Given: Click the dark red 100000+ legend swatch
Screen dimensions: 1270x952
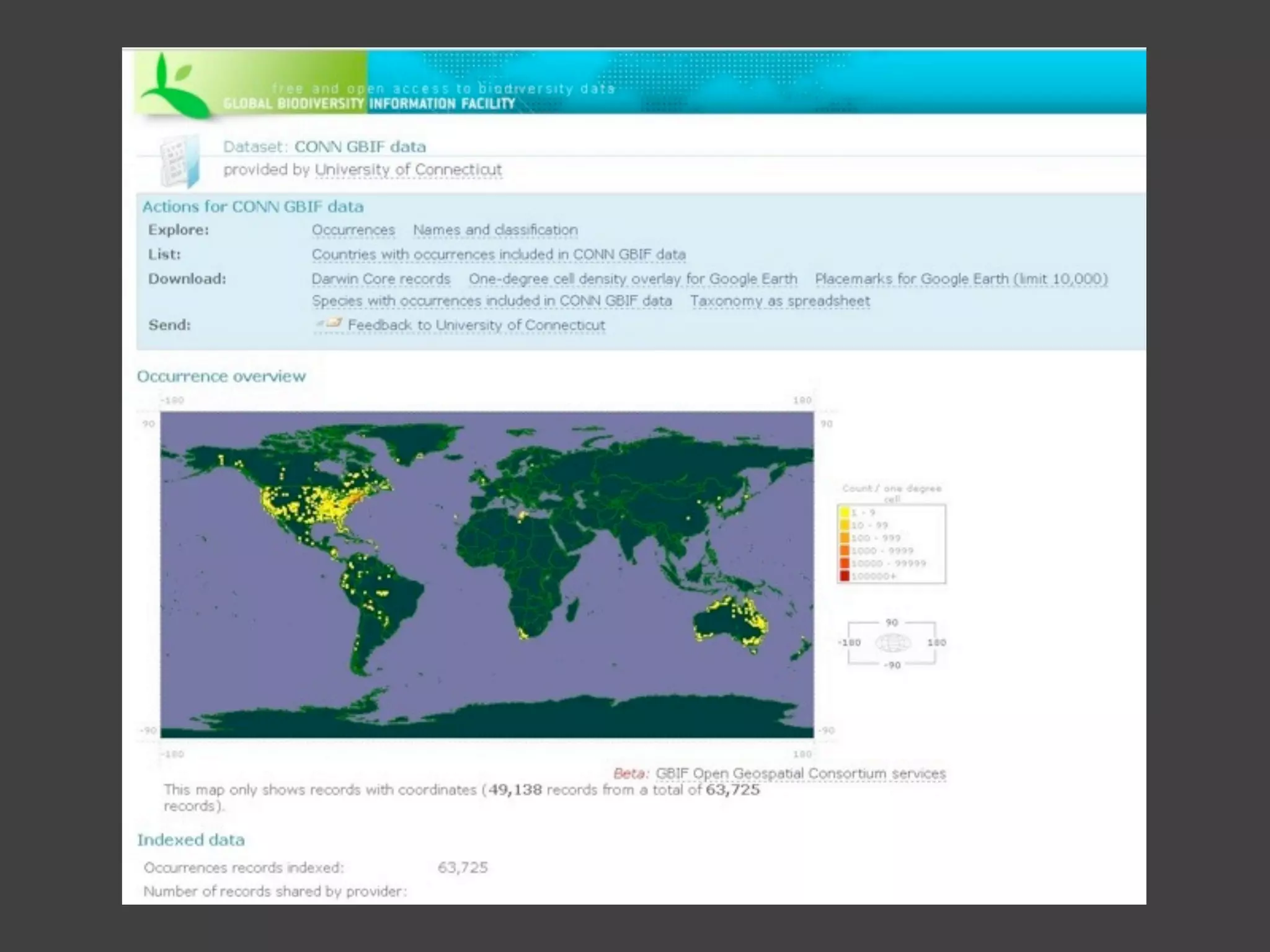Looking at the screenshot, I should coord(845,576).
